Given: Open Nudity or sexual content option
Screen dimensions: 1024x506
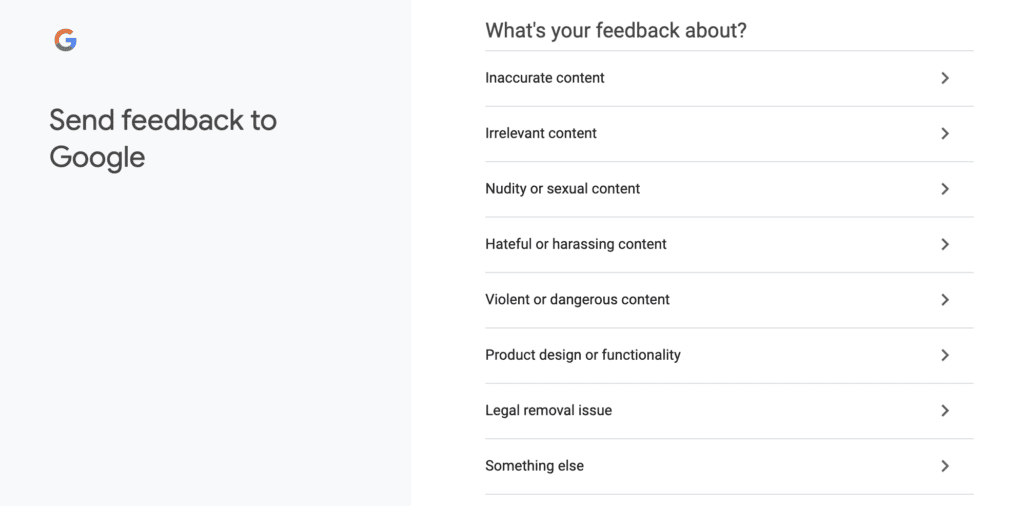Looking at the screenshot, I should pyautogui.click(x=729, y=189).
